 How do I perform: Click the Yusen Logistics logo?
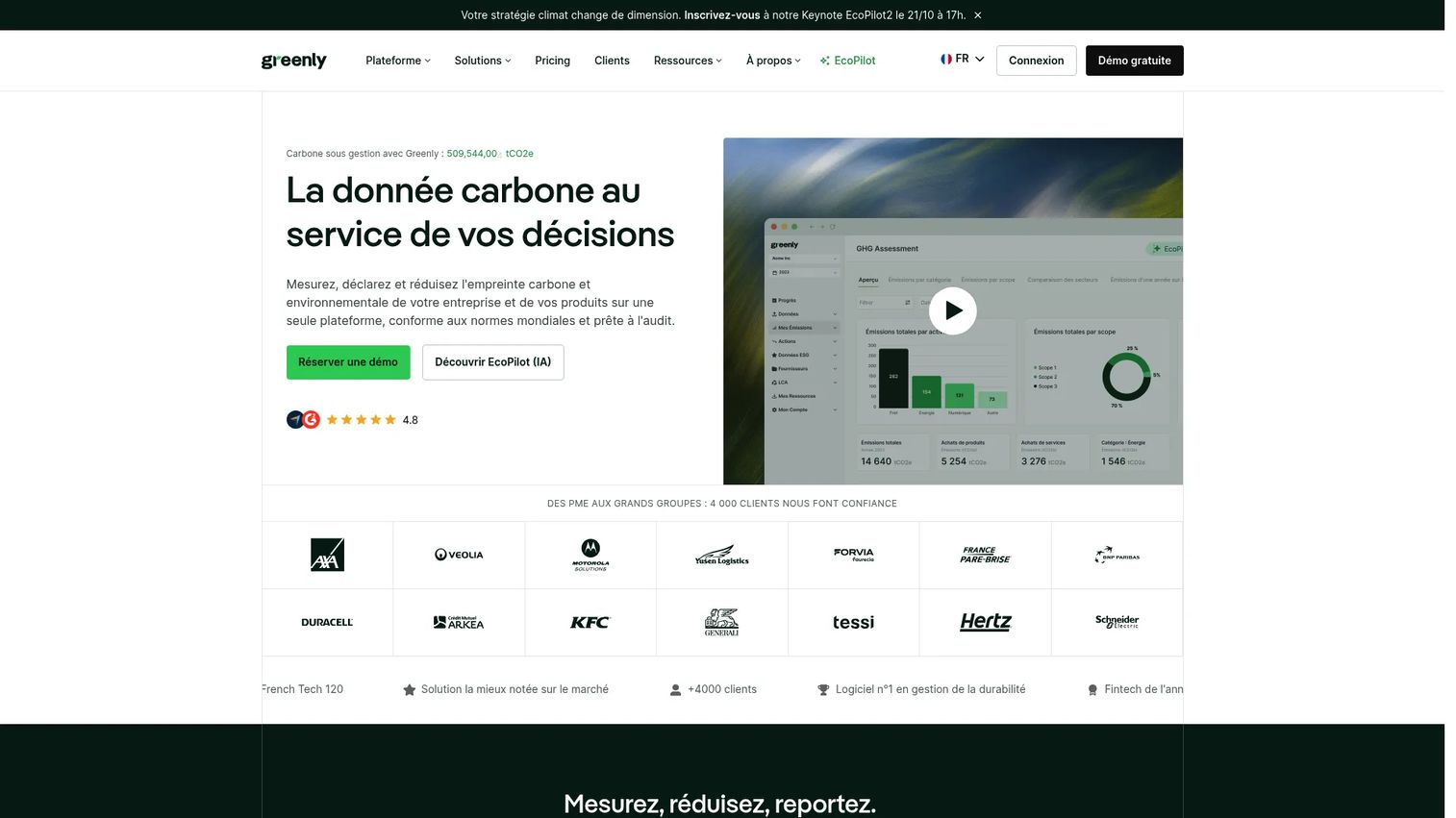722,555
